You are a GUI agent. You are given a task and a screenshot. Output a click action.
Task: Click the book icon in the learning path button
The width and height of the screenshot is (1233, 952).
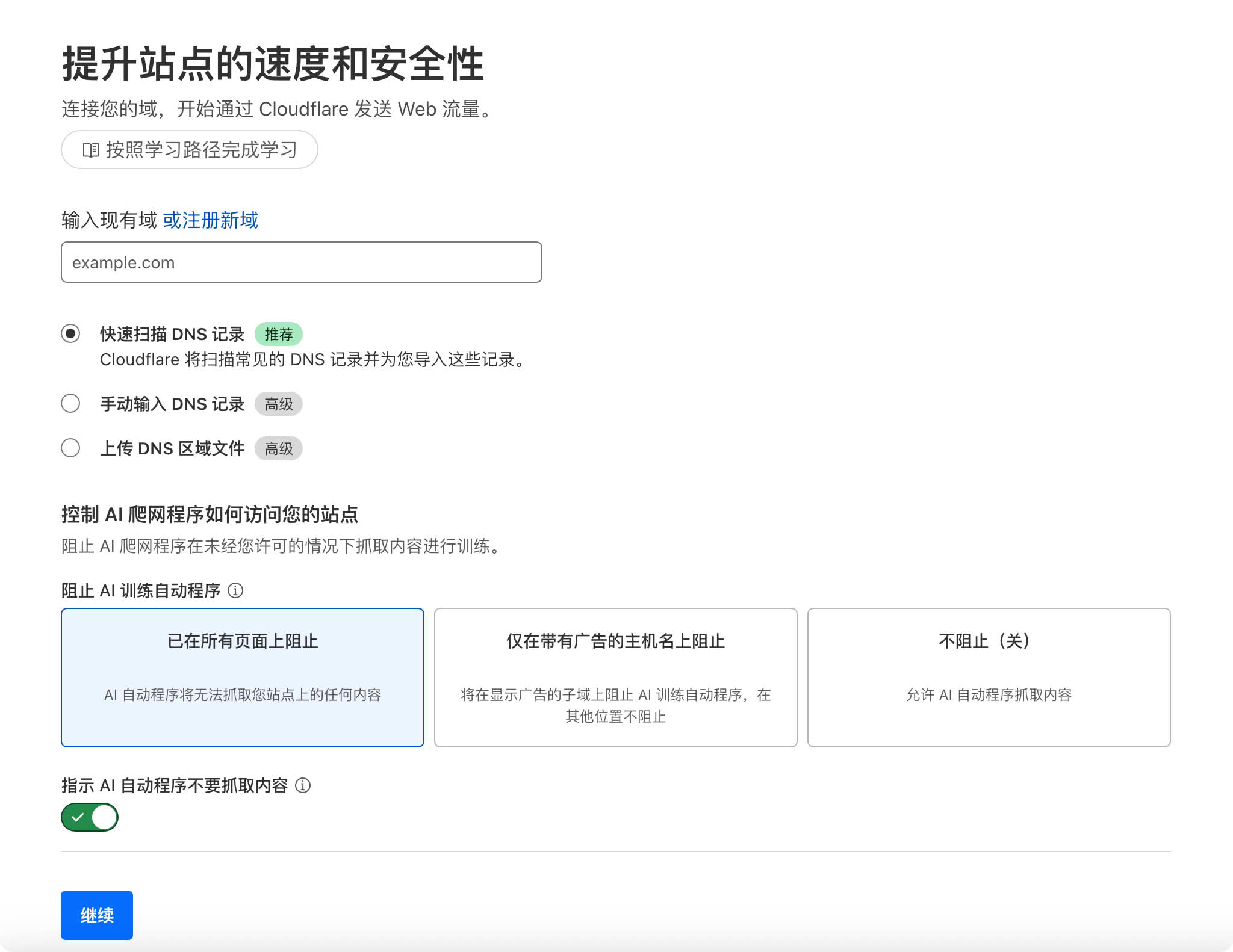(x=90, y=150)
